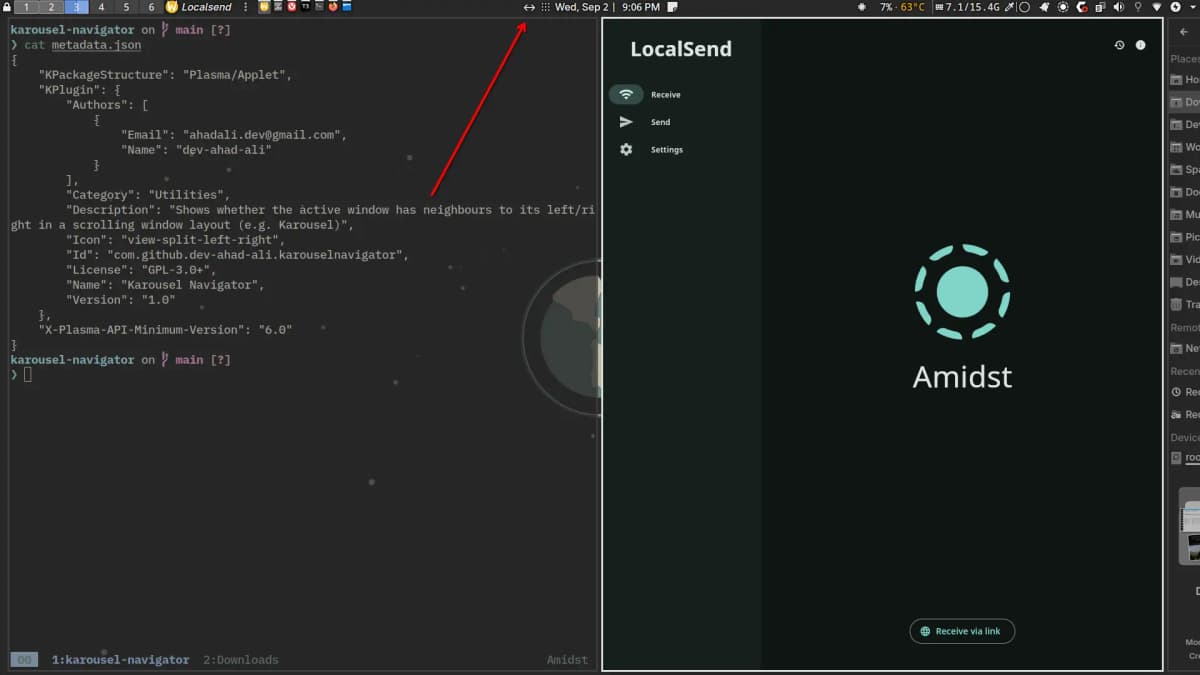This screenshot has width=1200, height=675.
Task: Click the Localsend window title in panel
Action: (x=206, y=7)
